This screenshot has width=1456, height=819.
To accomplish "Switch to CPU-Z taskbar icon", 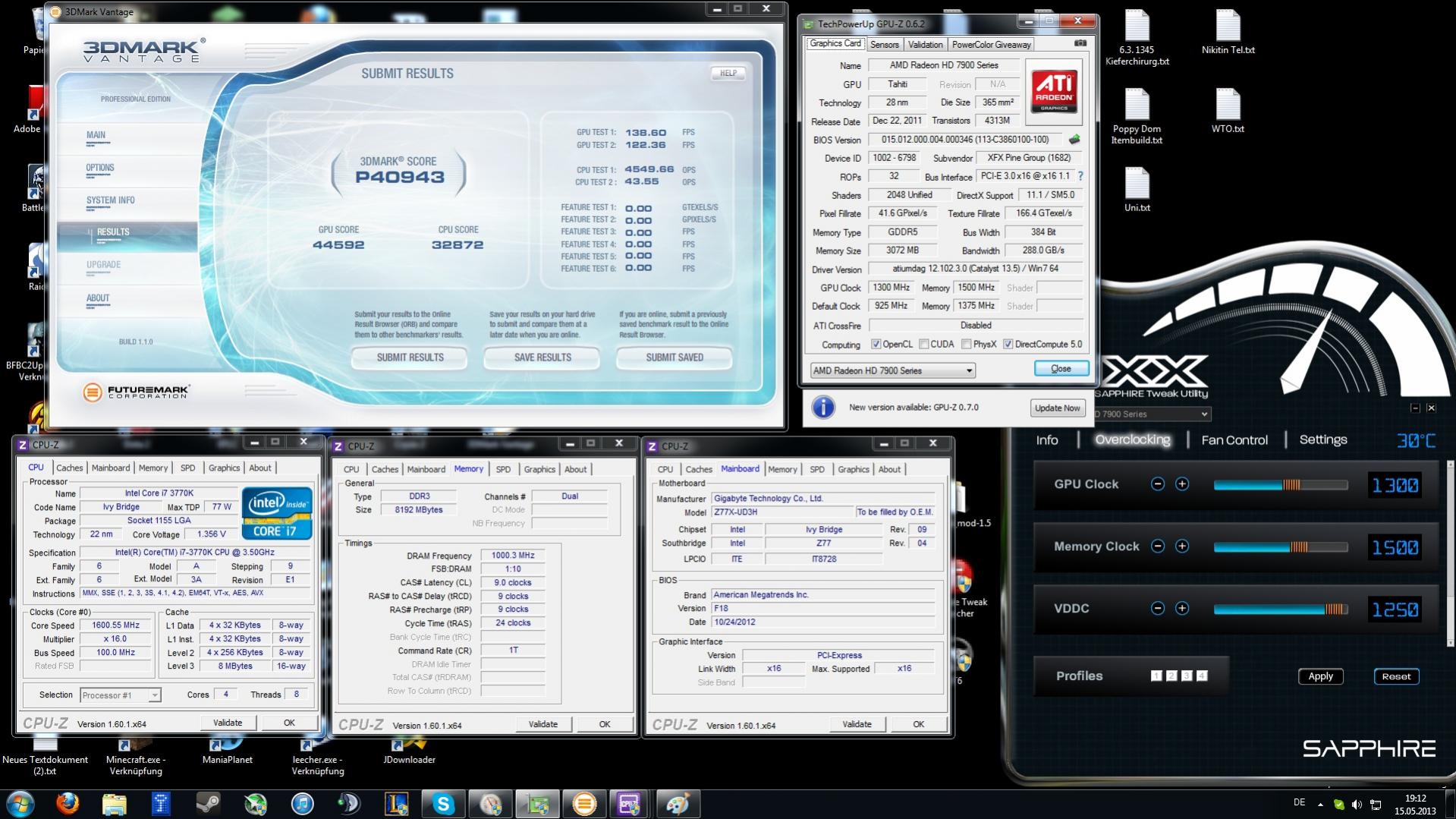I will click(631, 804).
